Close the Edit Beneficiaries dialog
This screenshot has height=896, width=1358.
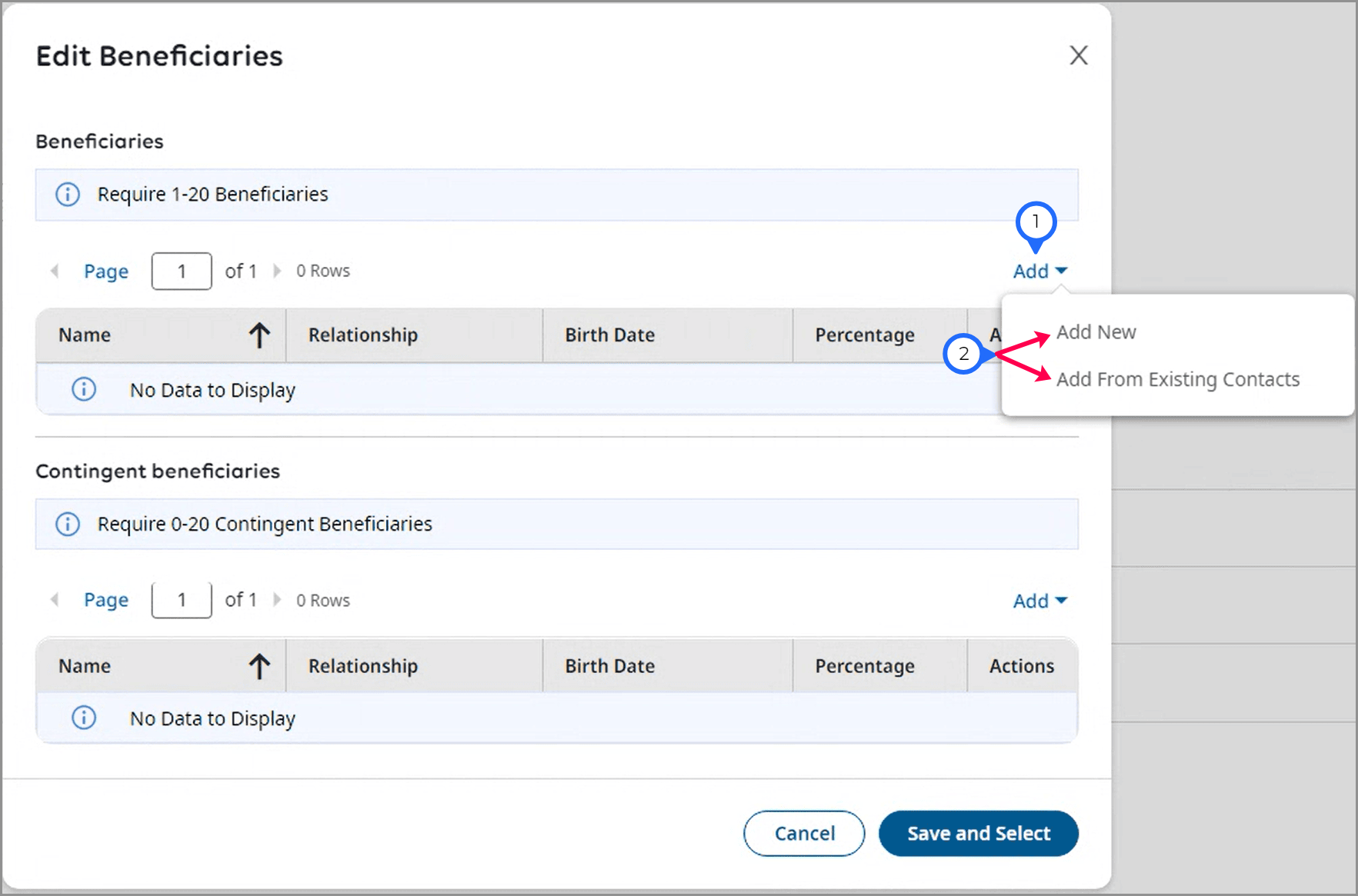(x=1078, y=55)
